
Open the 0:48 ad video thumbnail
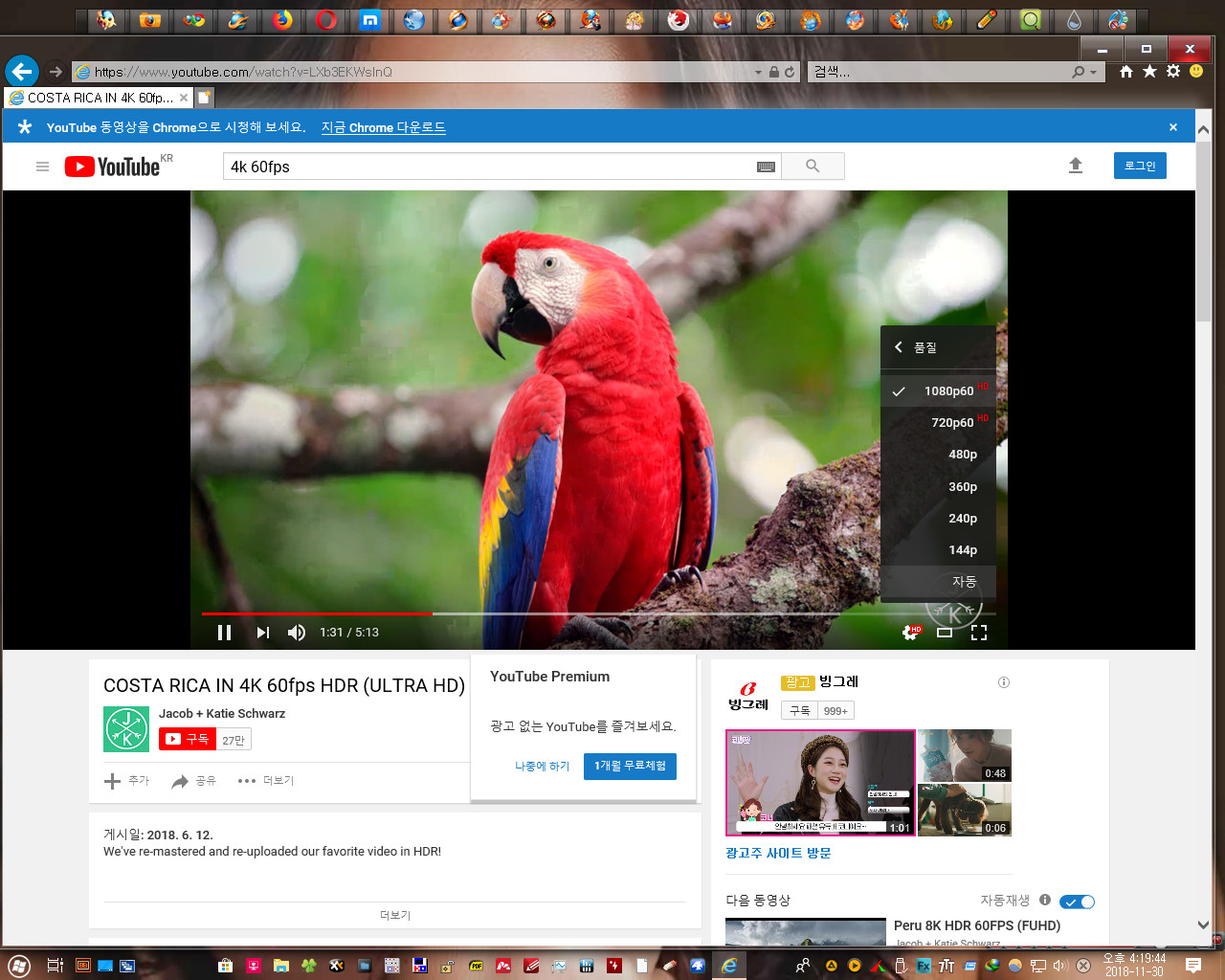point(965,755)
